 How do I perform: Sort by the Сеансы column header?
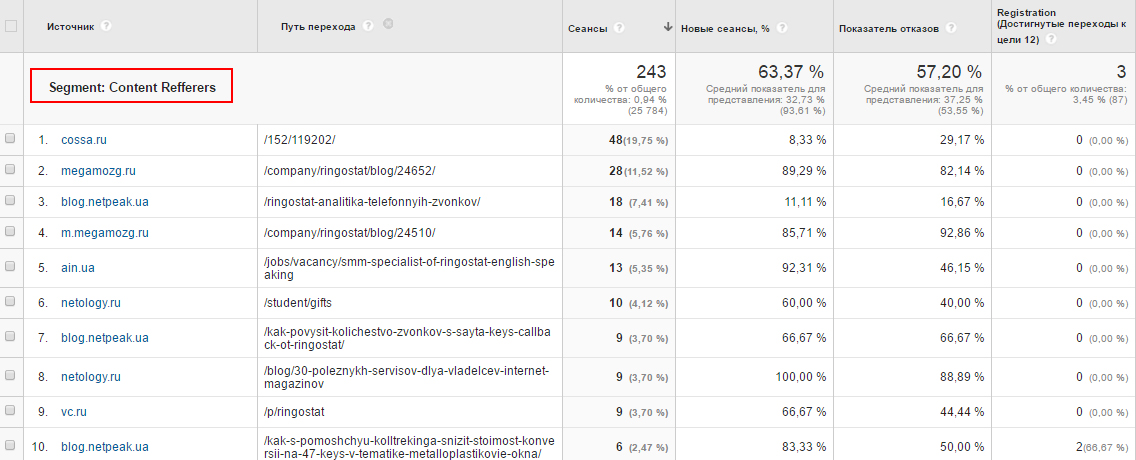tap(588, 28)
